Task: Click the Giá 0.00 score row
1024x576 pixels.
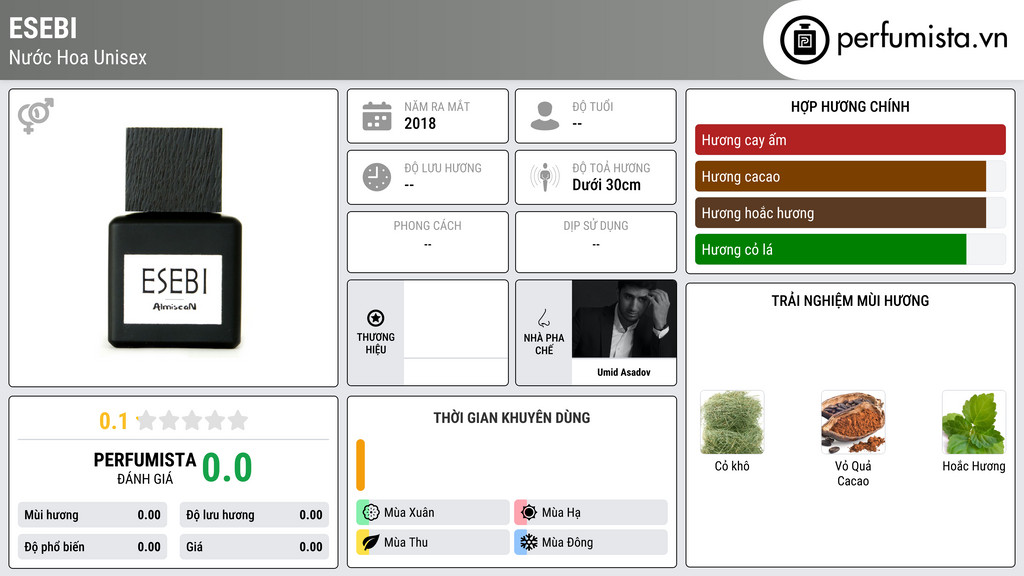Action: [254, 547]
